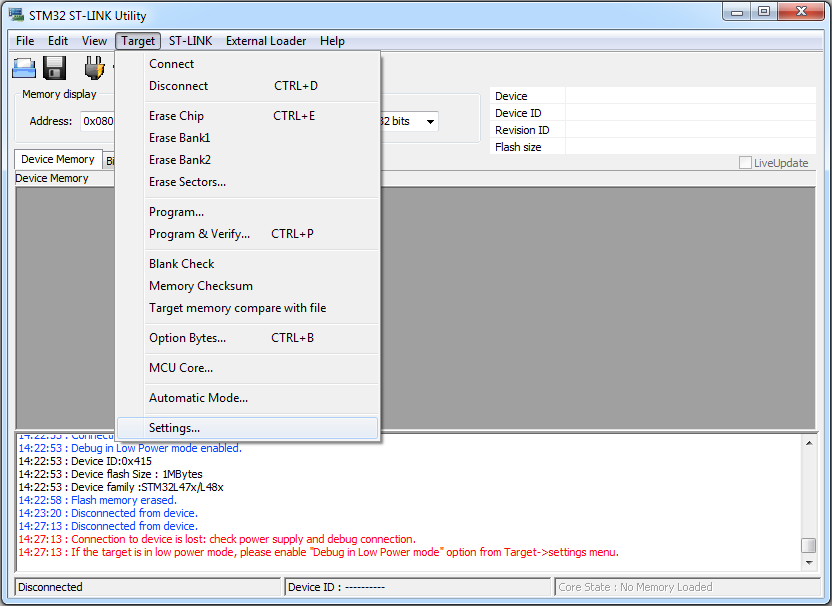This screenshot has width=832, height=606.
Task: Click the Revision ID info row
Action: 653,130
